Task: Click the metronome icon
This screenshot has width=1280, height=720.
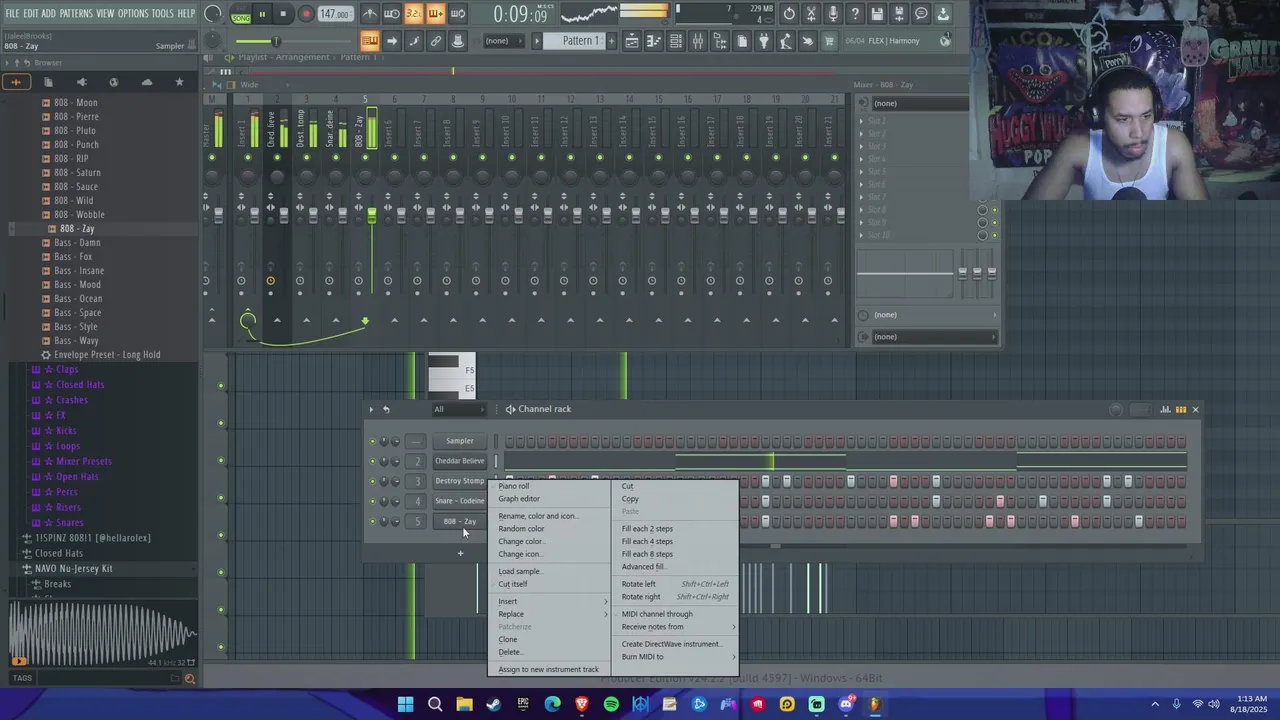Action: click(x=370, y=14)
